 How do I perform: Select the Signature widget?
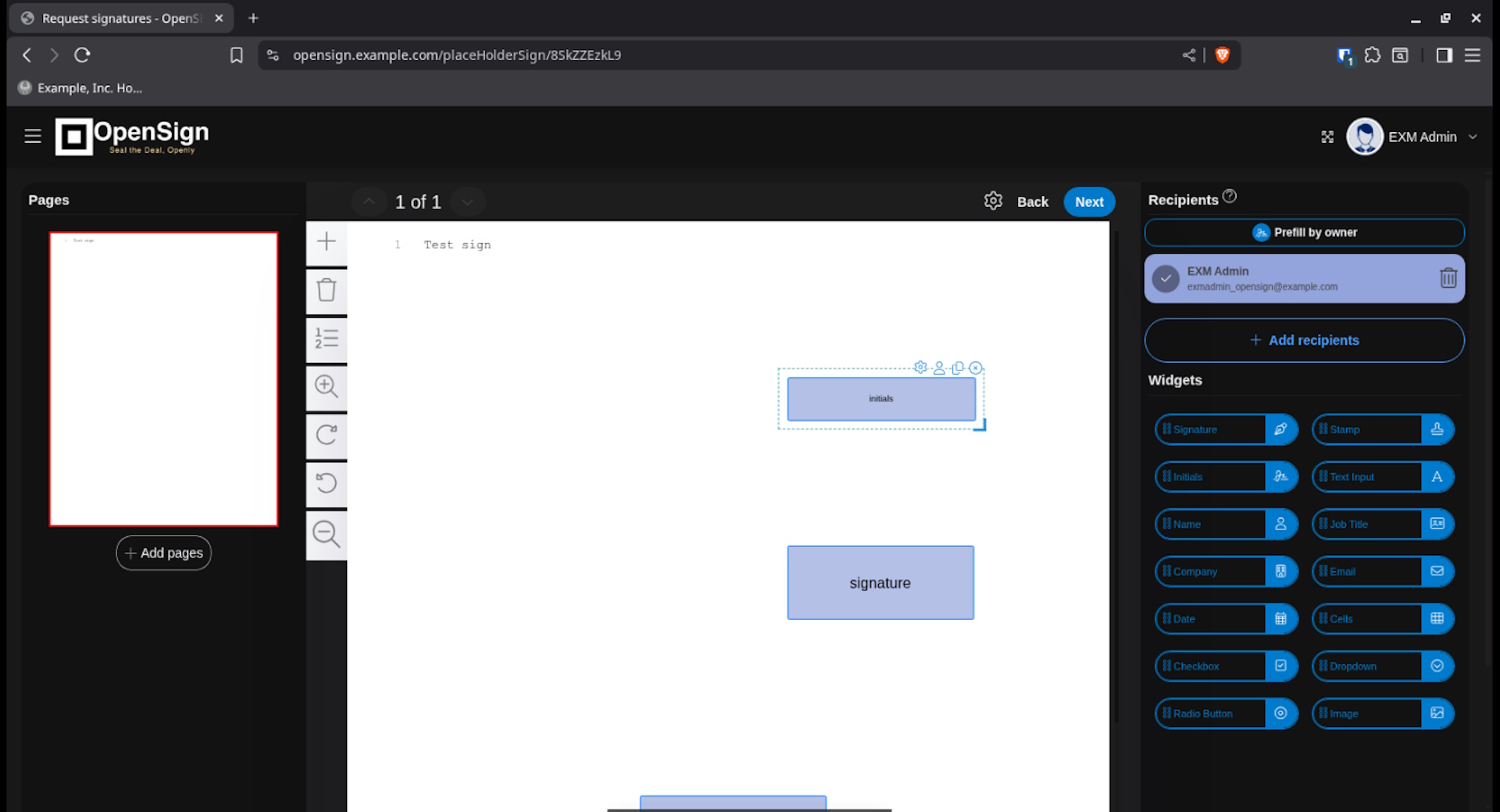[1215, 429]
